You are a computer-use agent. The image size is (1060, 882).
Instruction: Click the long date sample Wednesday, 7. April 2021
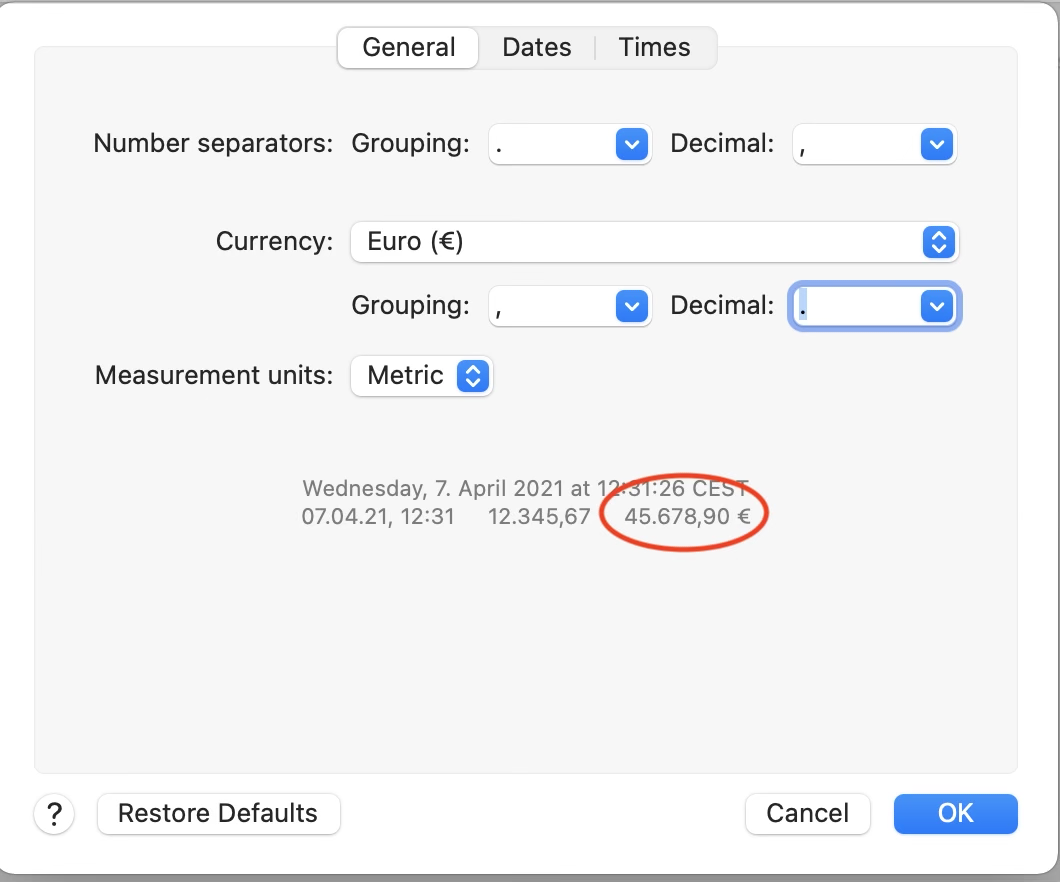(x=433, y=489)
